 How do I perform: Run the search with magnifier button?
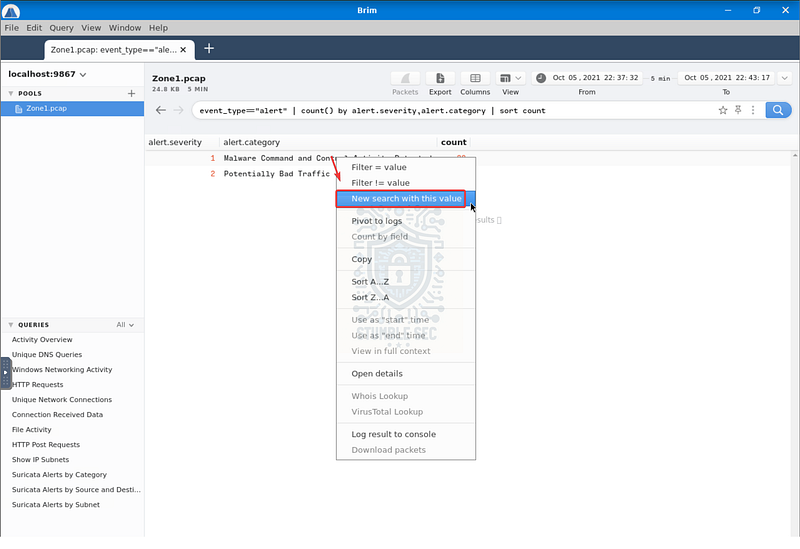[778, 110]
